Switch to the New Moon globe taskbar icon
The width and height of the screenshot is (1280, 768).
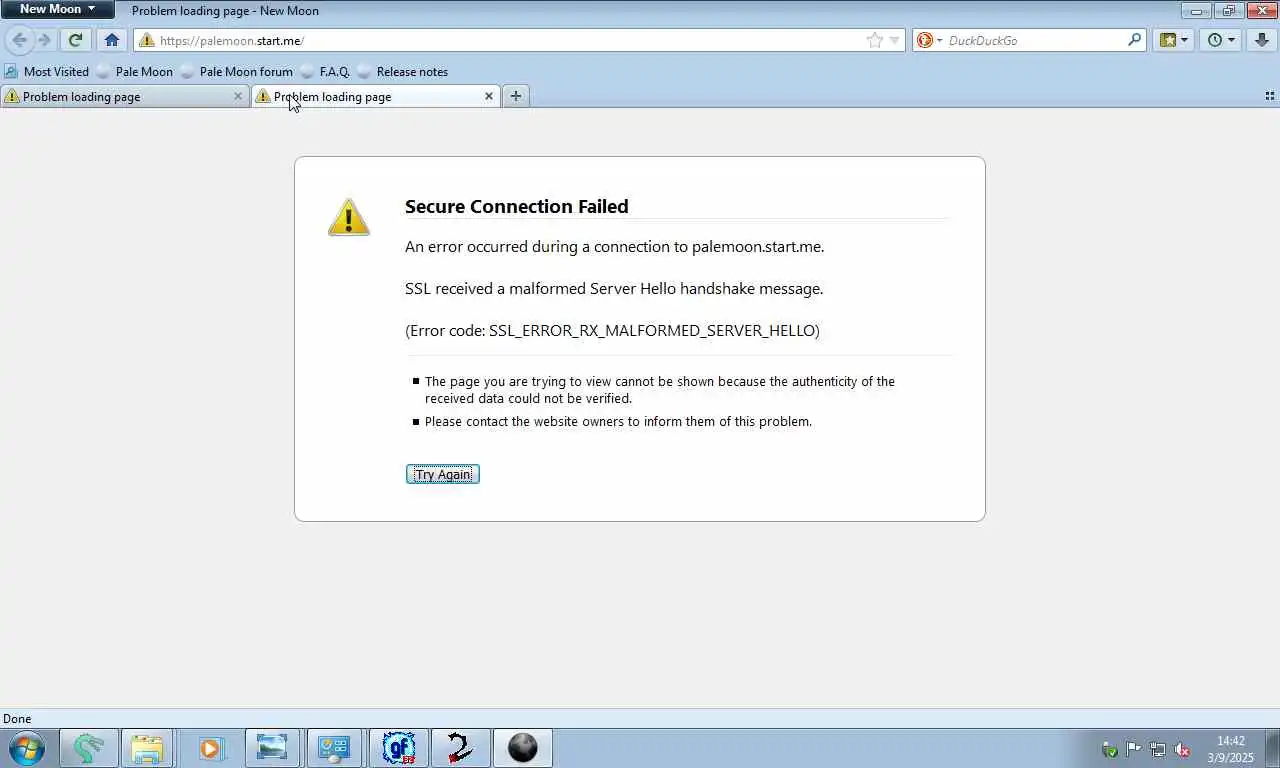click(x=523, y=748)
